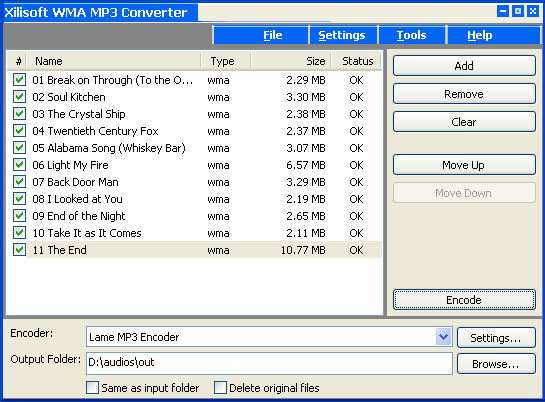Move the selected track up
Screen dimensions: 545x402
(x=464, y=165)
